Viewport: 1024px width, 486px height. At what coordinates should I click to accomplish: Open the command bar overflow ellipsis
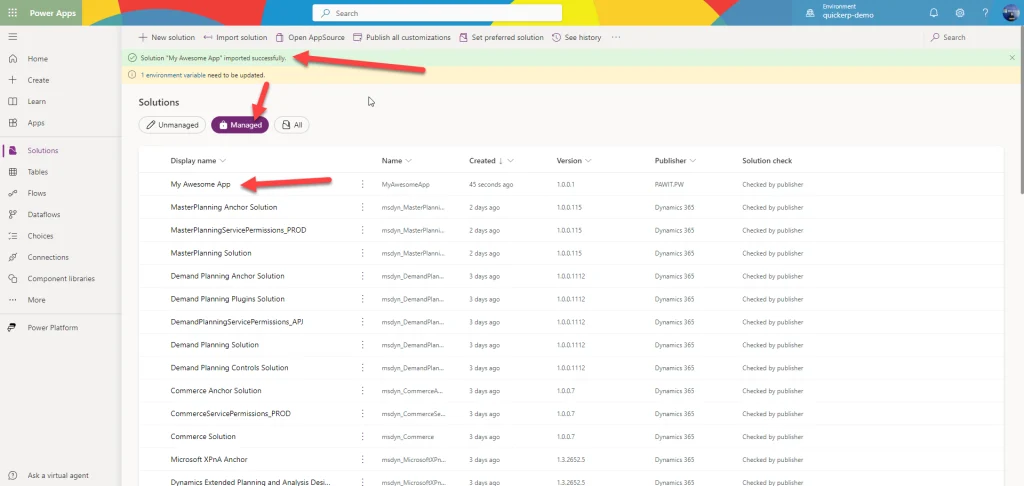(x=616, y=37)
